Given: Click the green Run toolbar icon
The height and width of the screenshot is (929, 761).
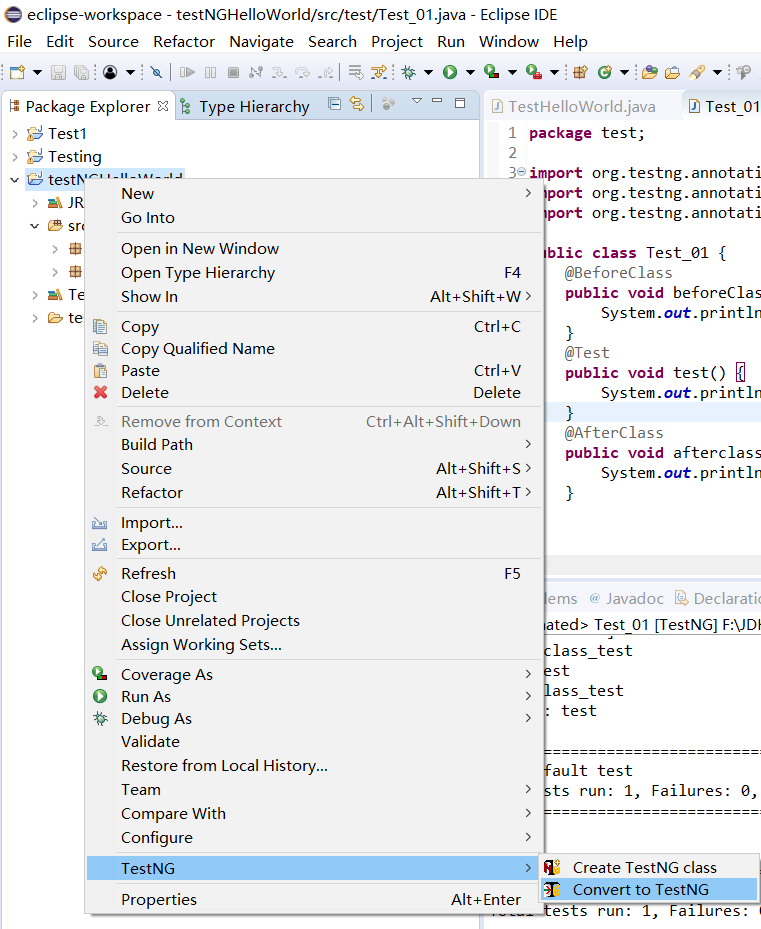Looking at the screenshot, I should pos(450,72).
